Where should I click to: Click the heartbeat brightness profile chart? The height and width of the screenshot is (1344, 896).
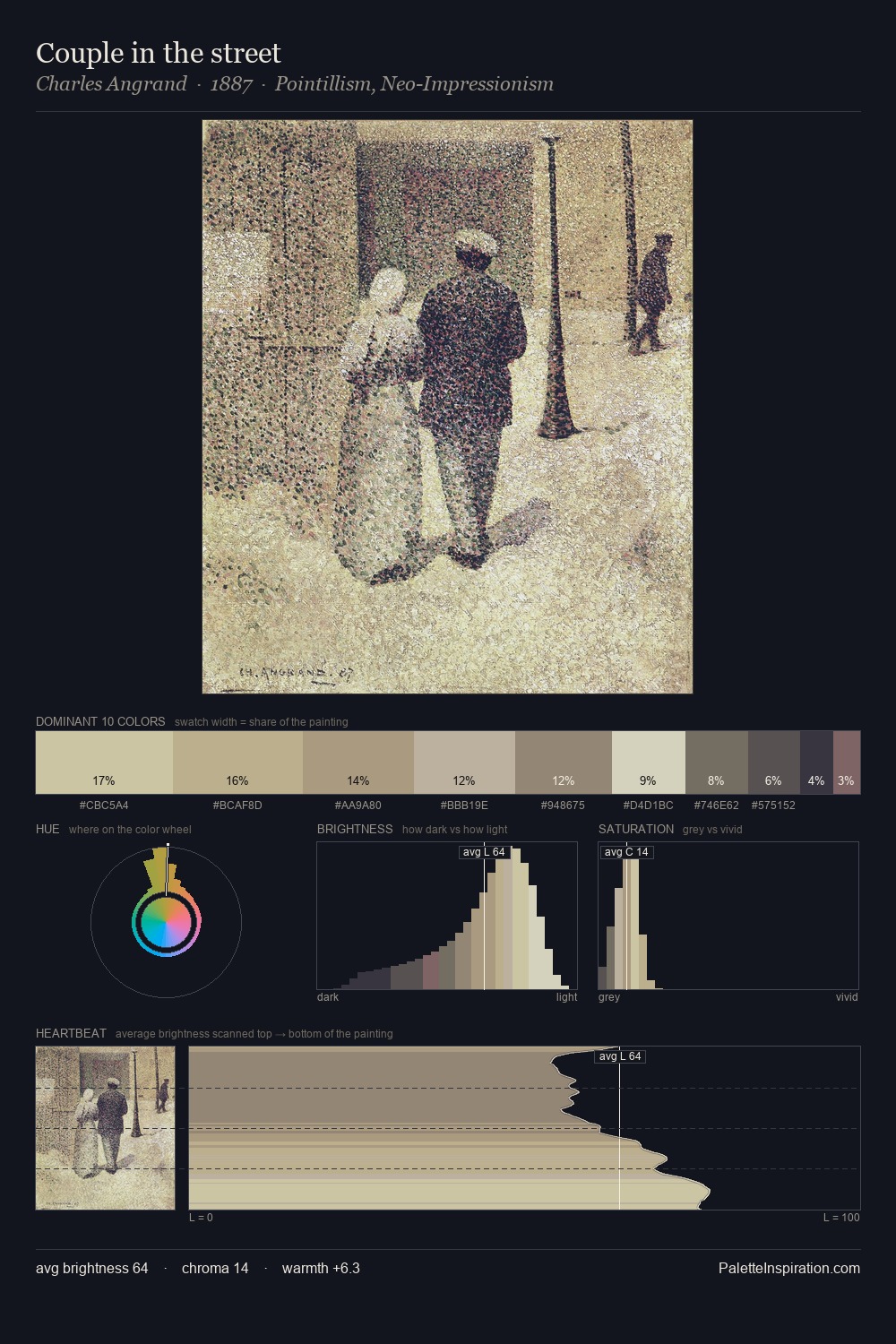click(x=524, y=1128)
